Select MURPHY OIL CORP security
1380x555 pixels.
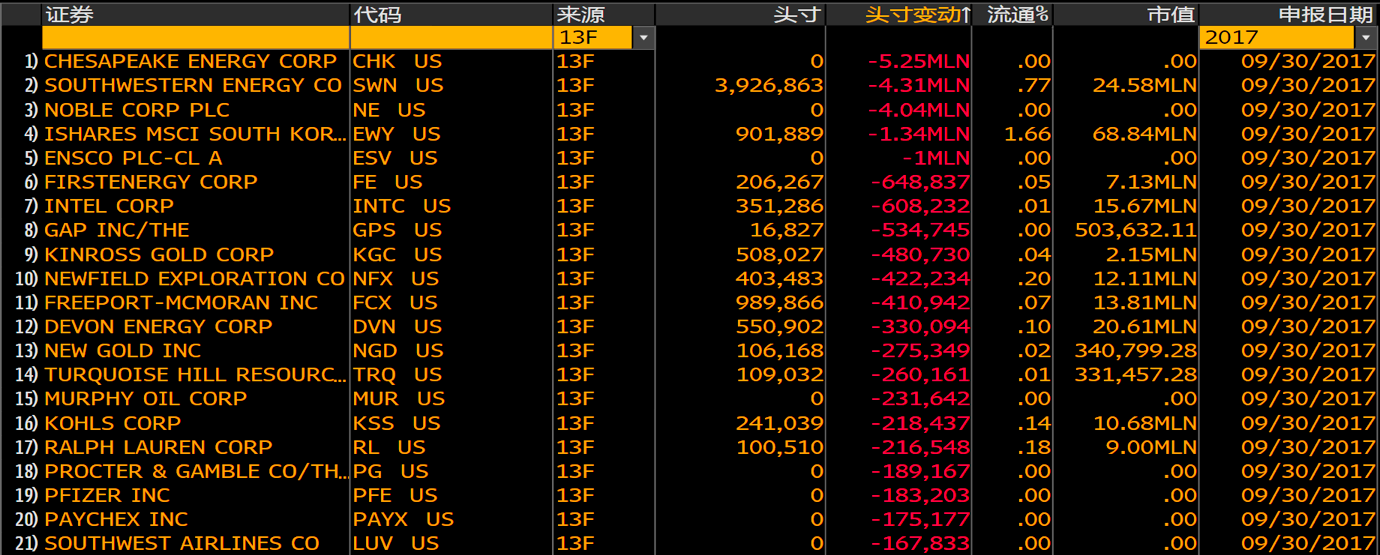coord(145,399)
